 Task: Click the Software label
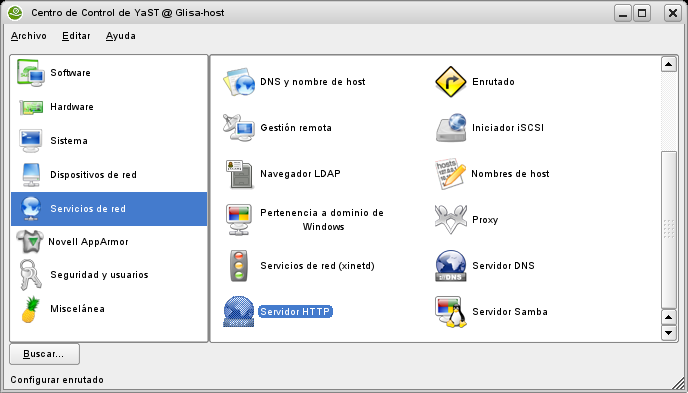70,73
